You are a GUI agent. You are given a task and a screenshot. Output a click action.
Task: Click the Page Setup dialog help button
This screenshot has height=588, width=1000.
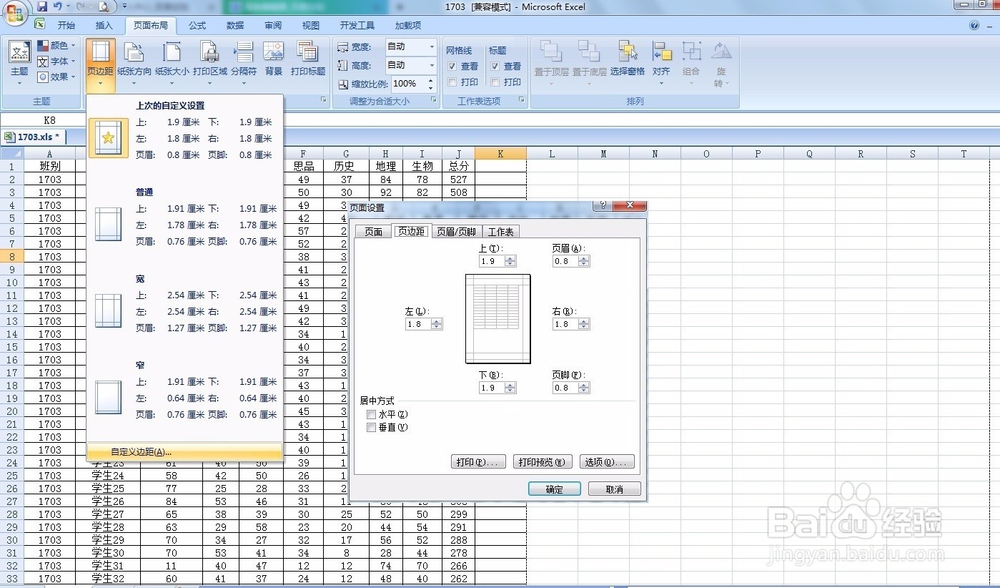[x=601, y=205]
